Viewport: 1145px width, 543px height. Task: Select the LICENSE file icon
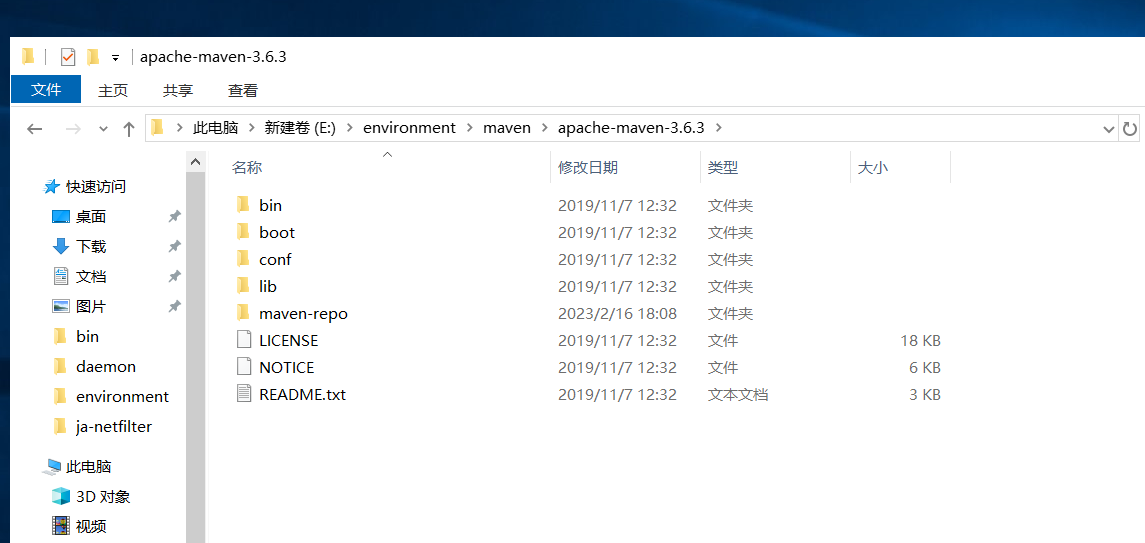(244, 340)
